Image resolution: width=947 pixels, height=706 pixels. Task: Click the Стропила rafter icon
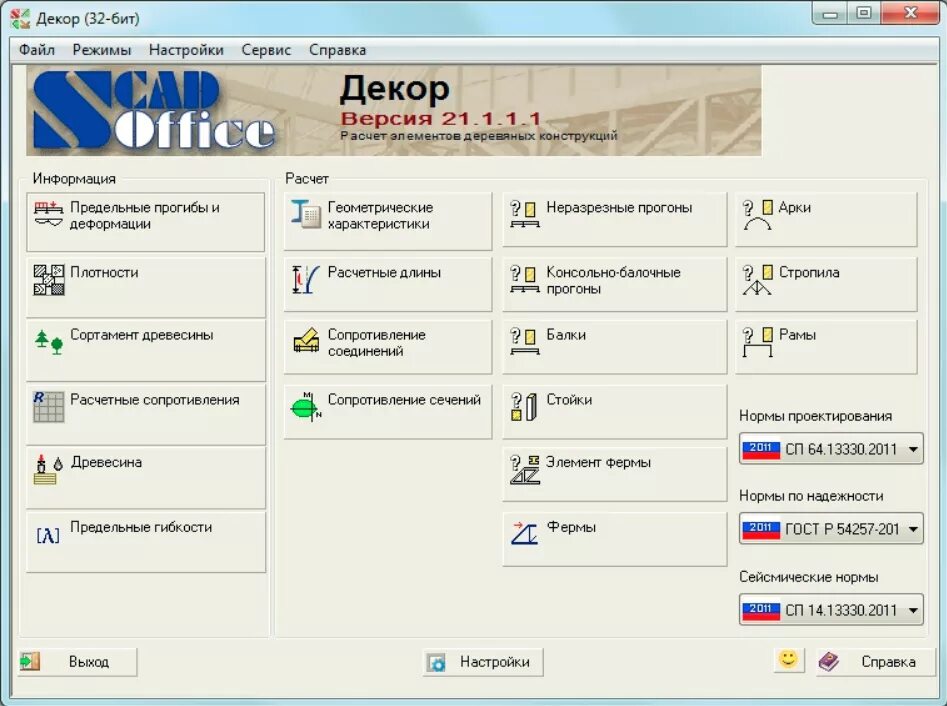pos(757,280)
